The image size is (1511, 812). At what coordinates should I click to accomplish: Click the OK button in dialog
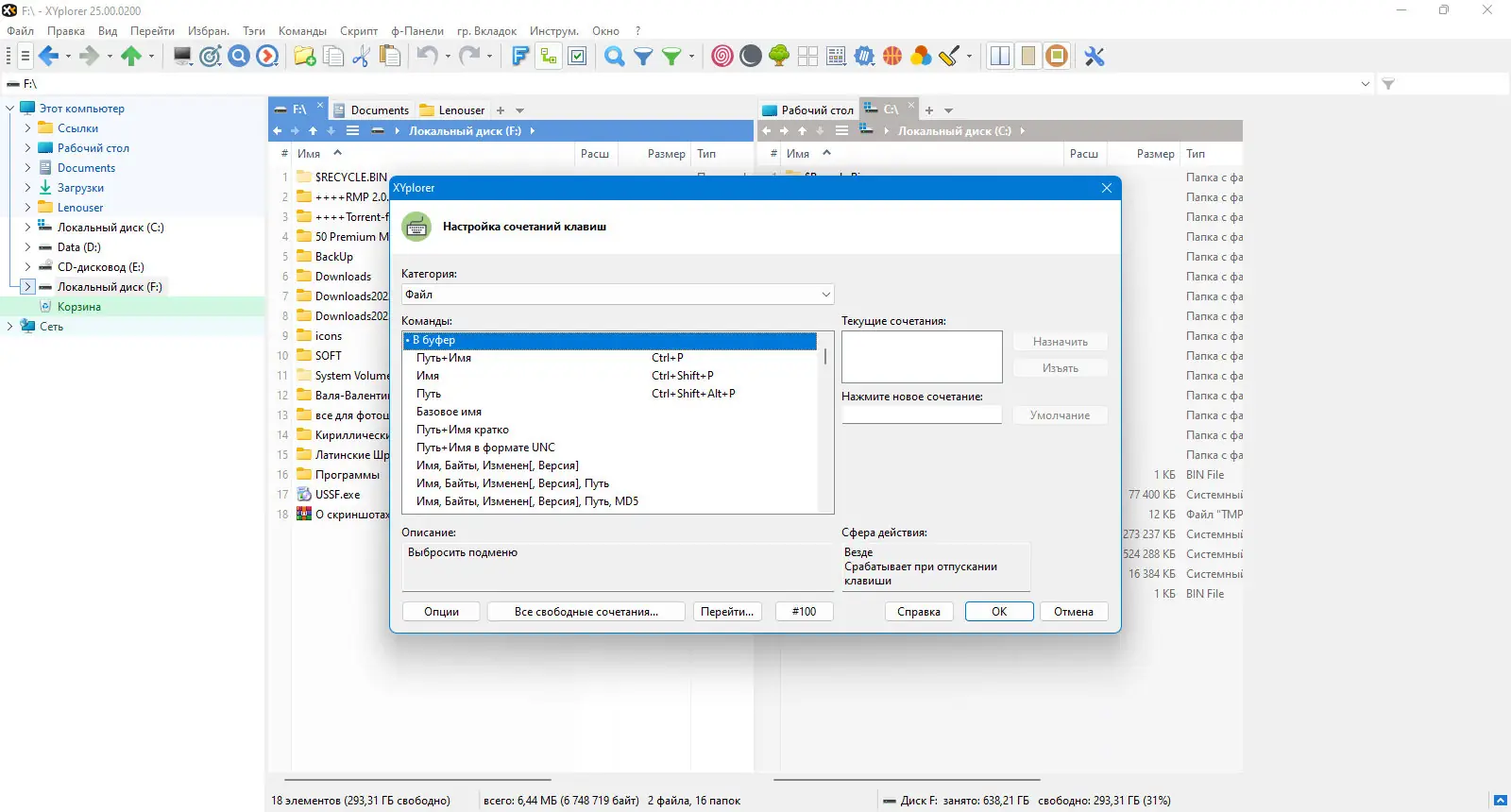coord(999,612)
